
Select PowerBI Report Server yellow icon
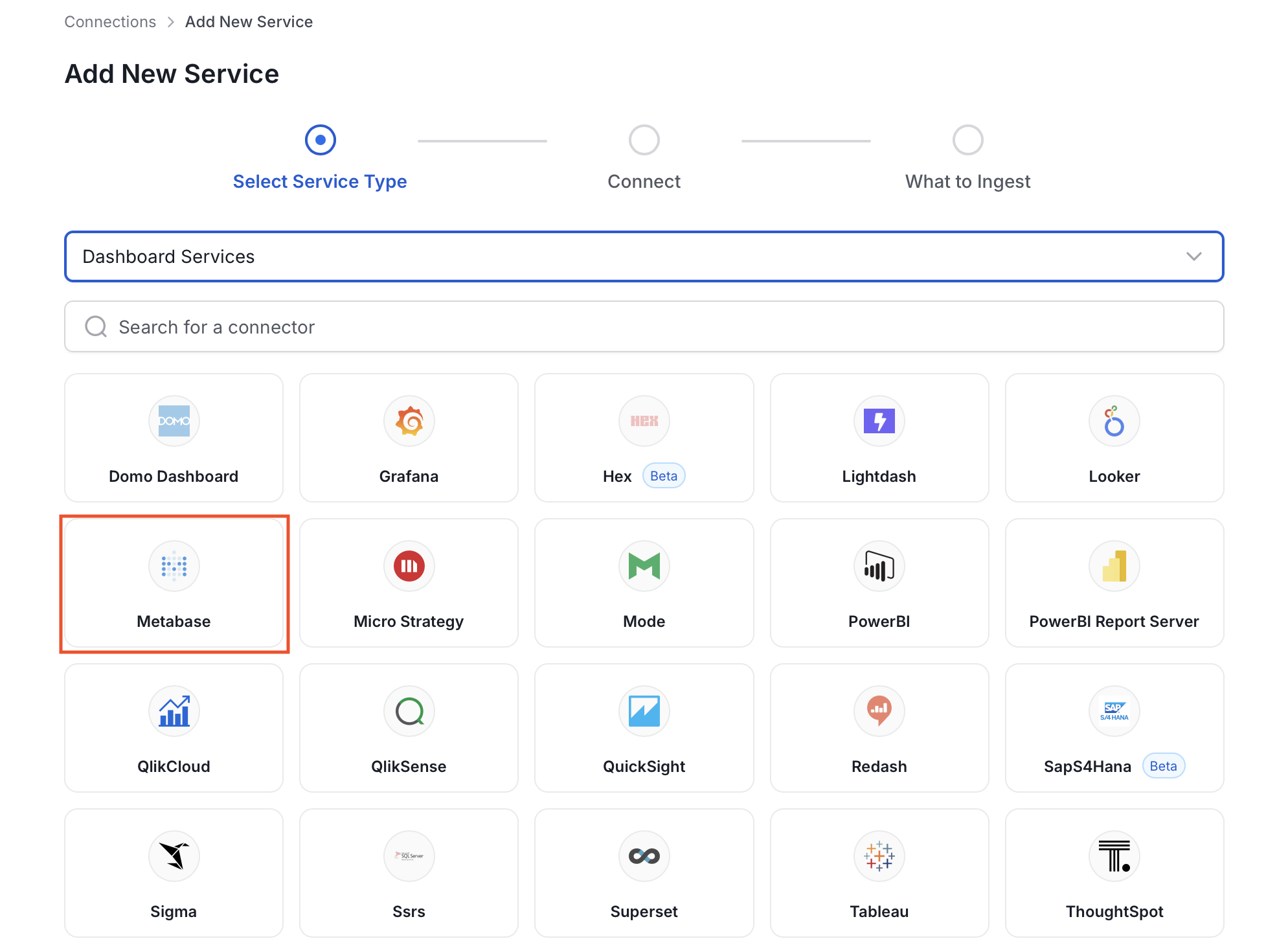[1114, 566]
